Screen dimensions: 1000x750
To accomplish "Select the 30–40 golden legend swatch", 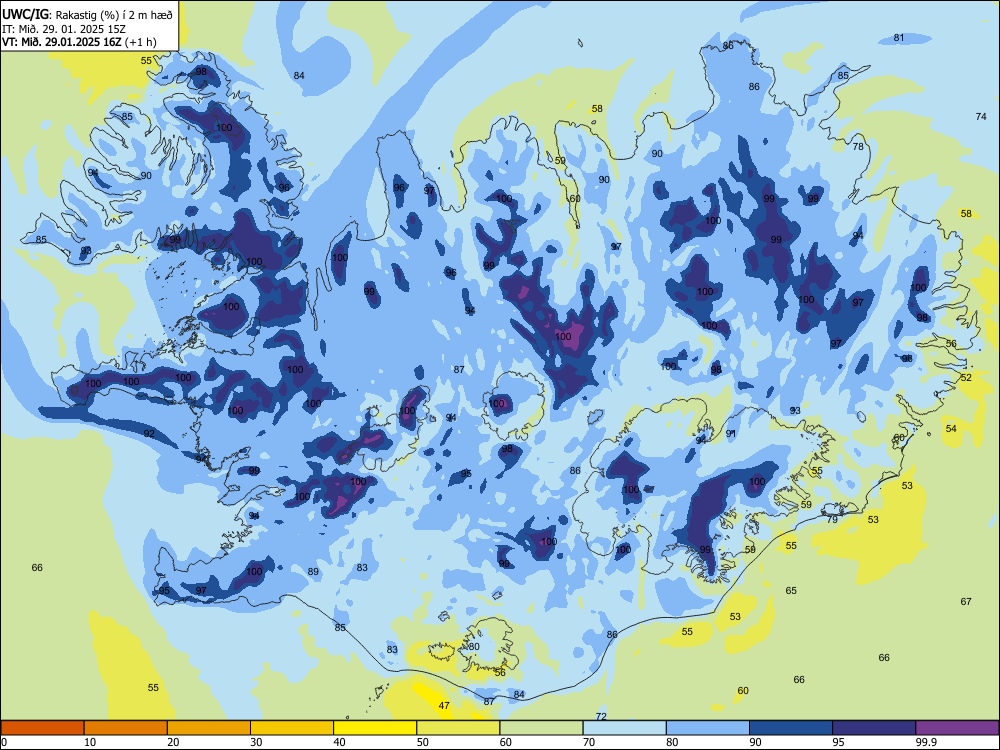I will (x=292, y=728).
